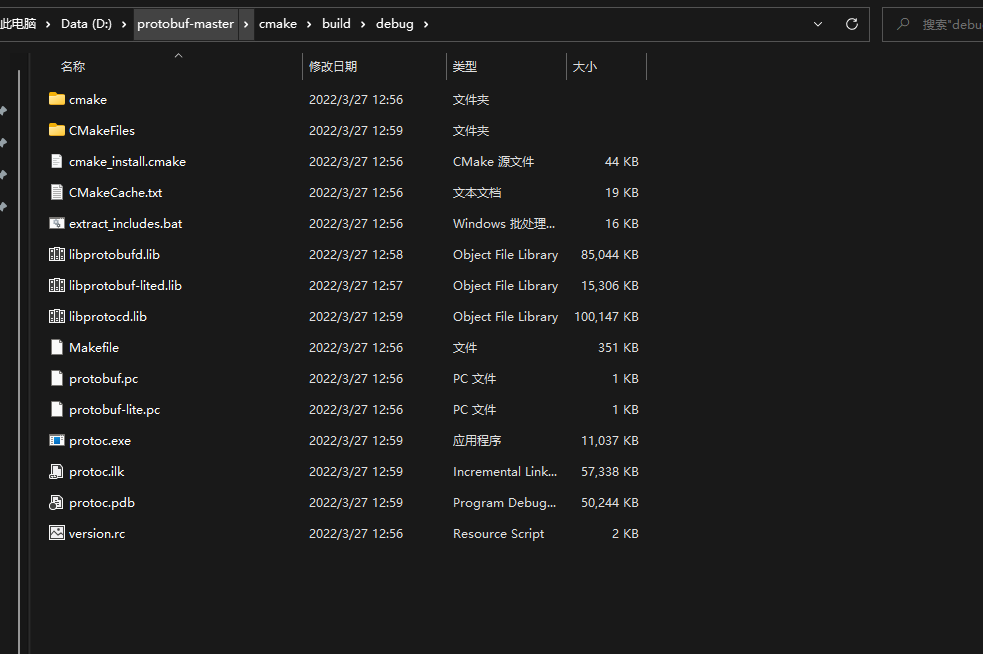Sort by 大小 column header

(x=584, y=66)
